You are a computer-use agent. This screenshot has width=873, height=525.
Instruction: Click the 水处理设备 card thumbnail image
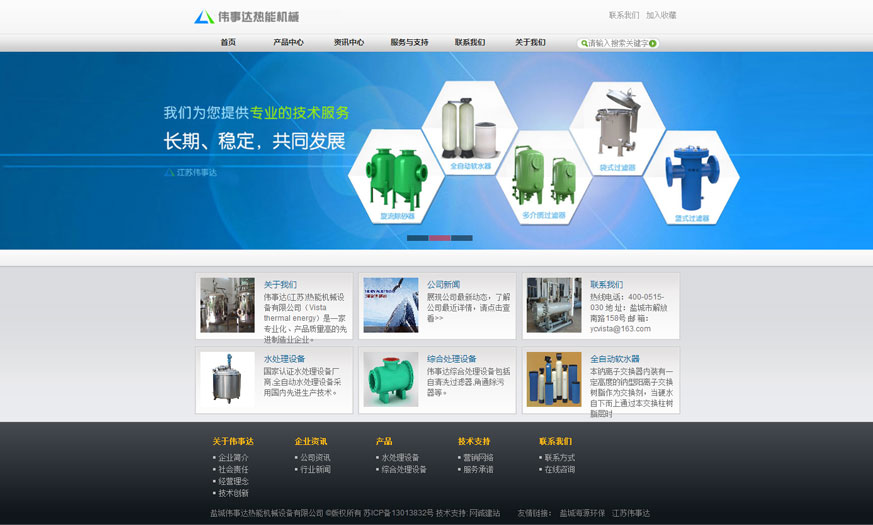227,379
